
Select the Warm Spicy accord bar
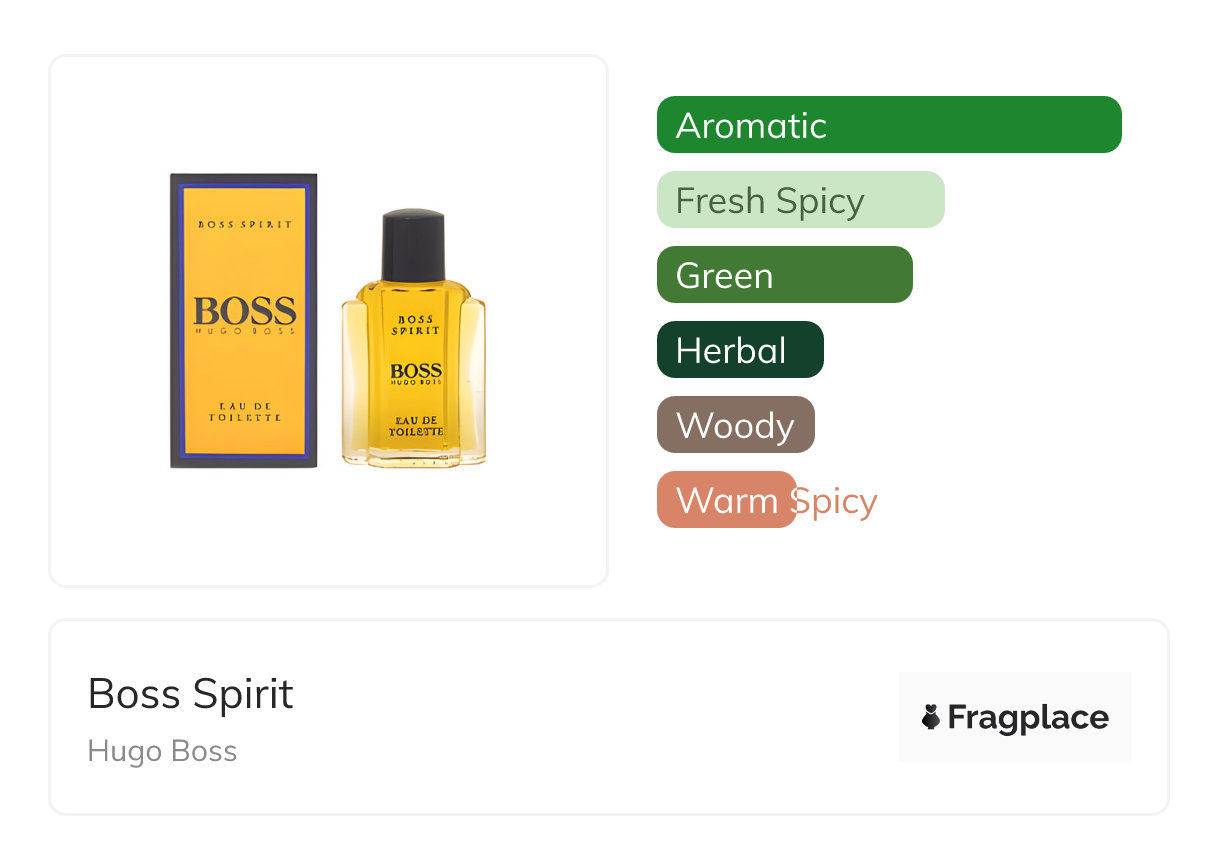[x=725, y=500]
